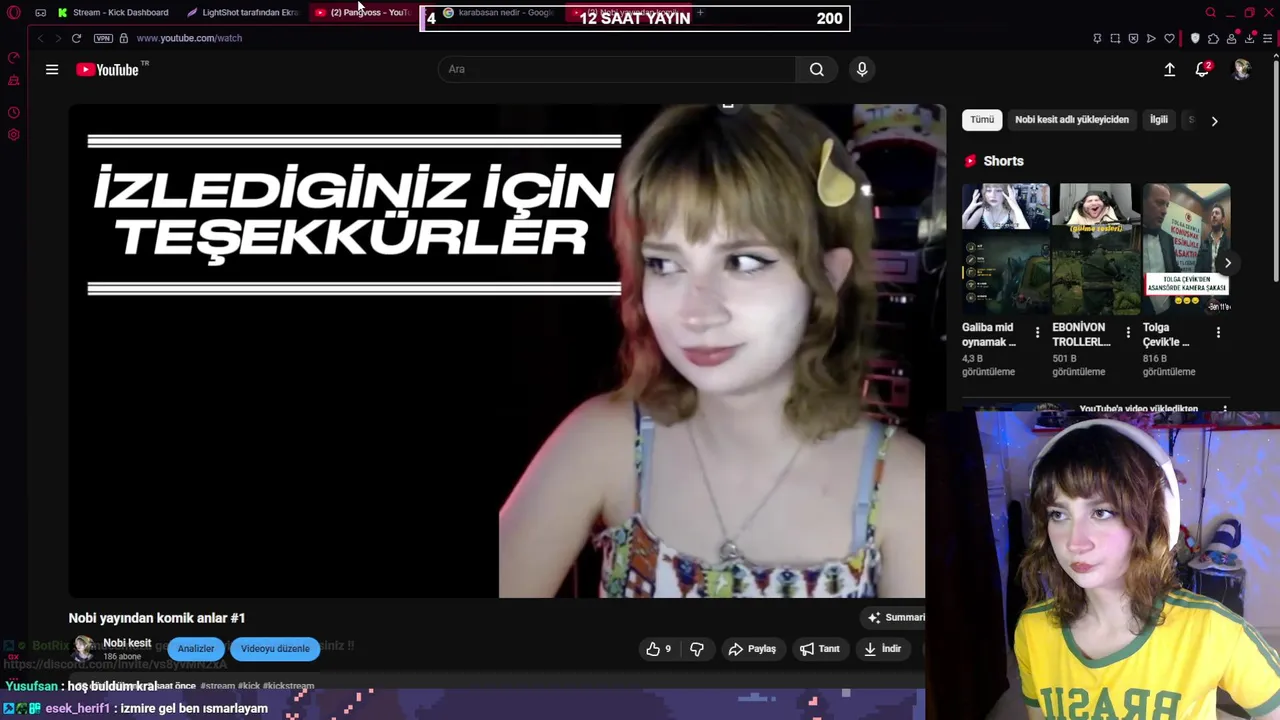Open the ad blocker shield icon
1280x720 pixels.
1133,38
